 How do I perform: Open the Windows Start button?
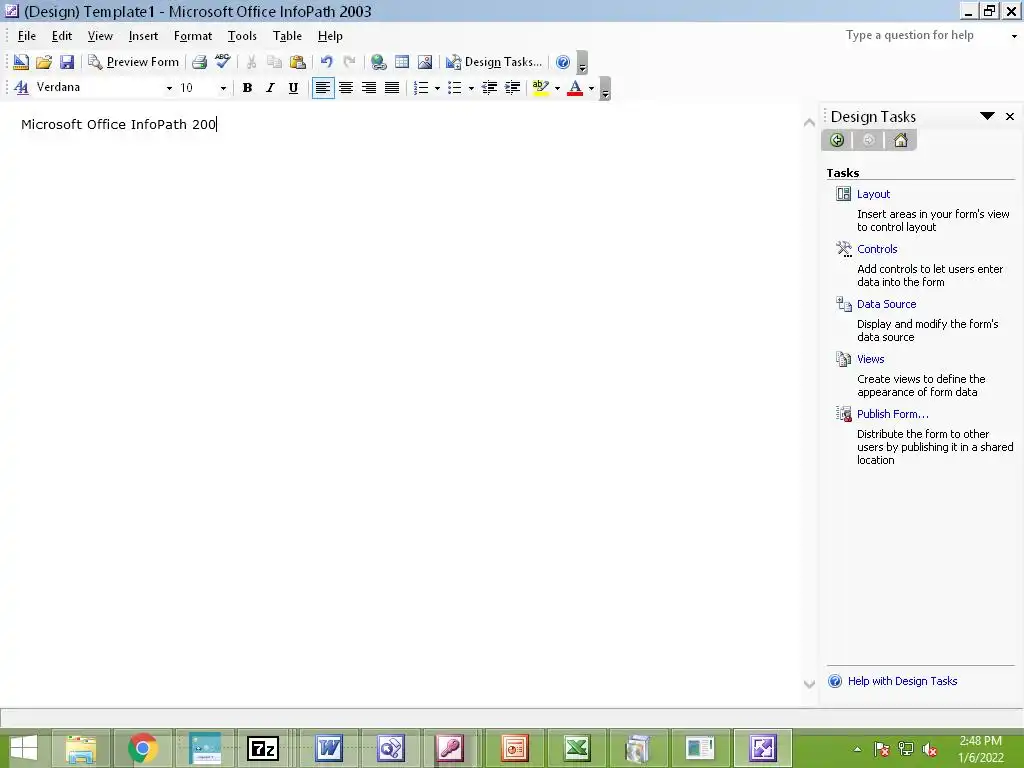pyautogui.click(x=24, y=748)
